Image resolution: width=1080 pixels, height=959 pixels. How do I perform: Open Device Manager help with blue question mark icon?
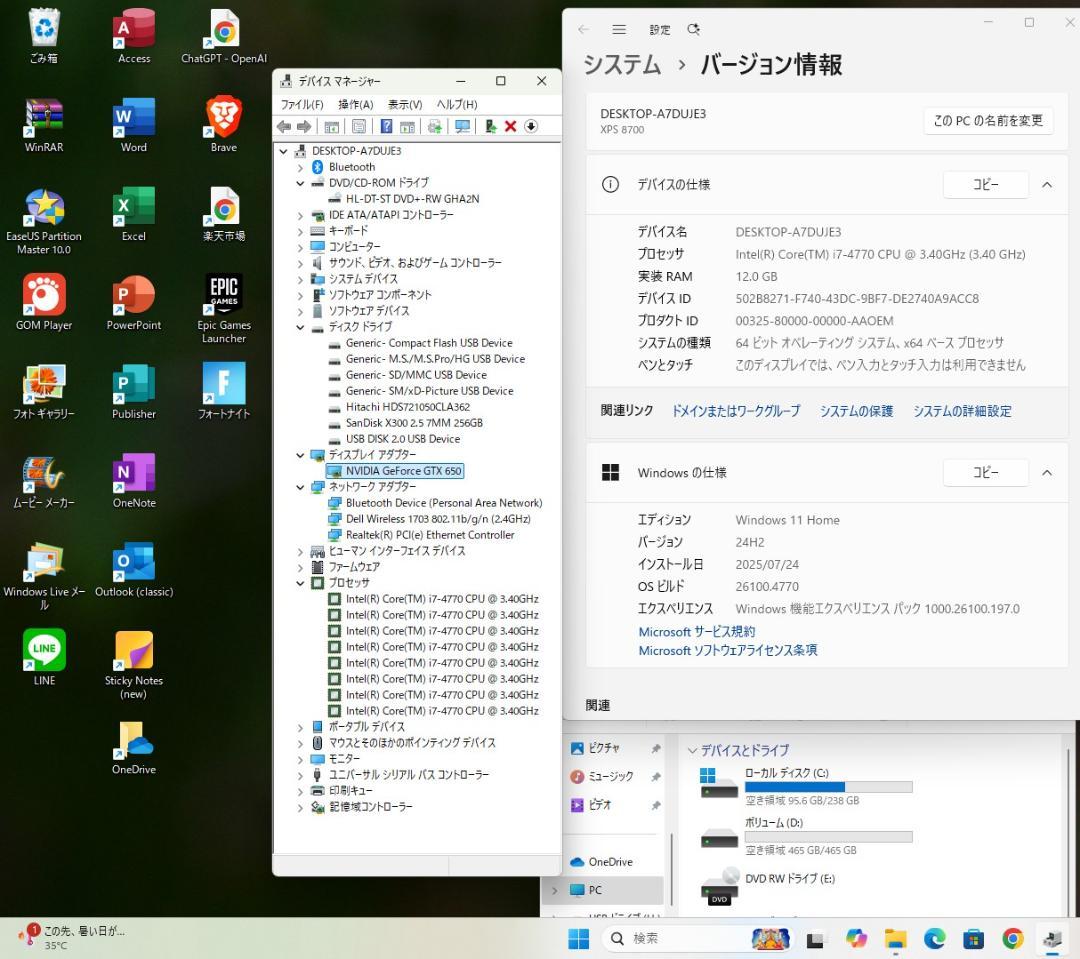coord(386,126)
